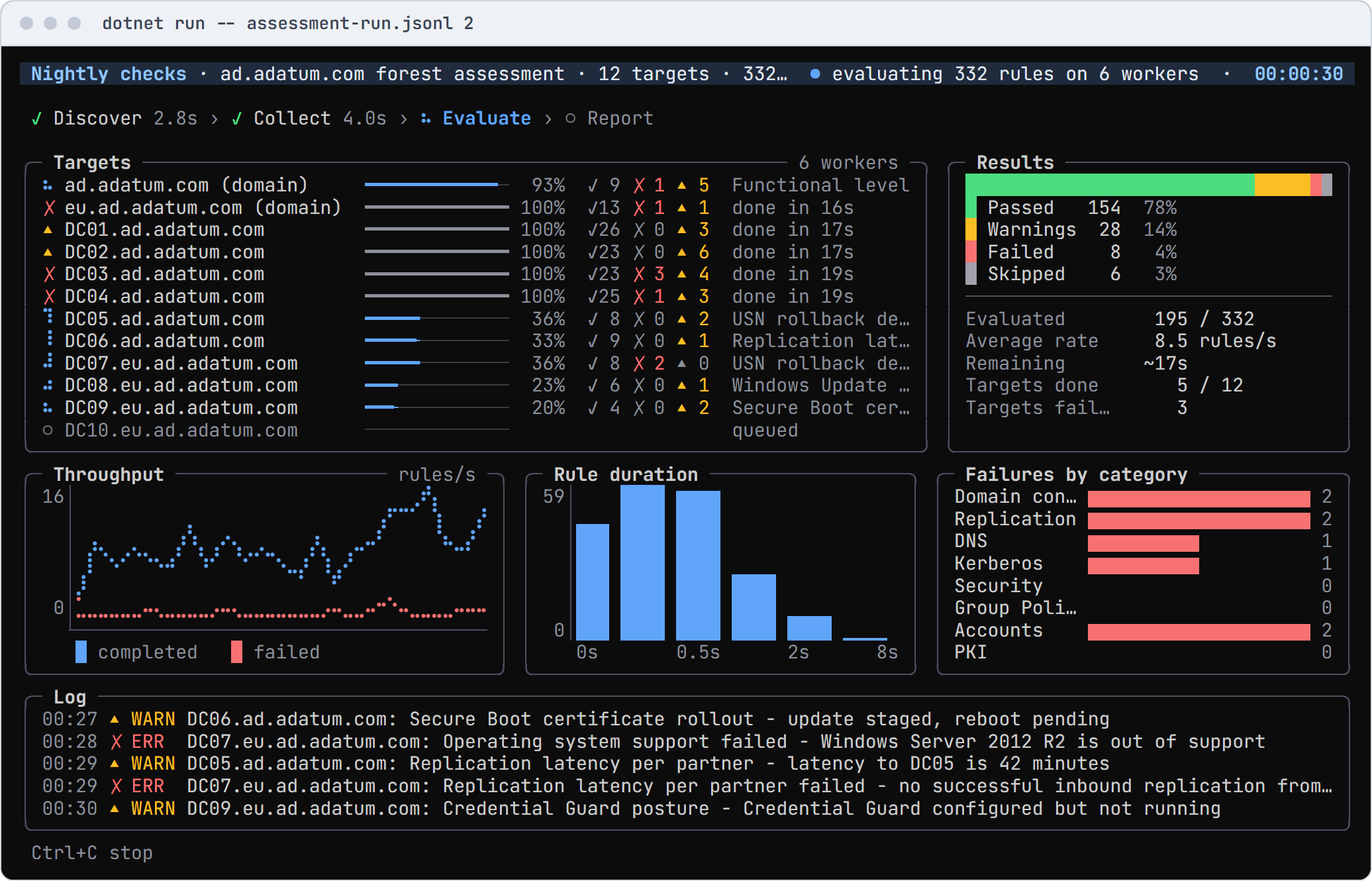
Task: Select the DC07.eu.ad.adatum.com target row
Action: coord(477,364)
